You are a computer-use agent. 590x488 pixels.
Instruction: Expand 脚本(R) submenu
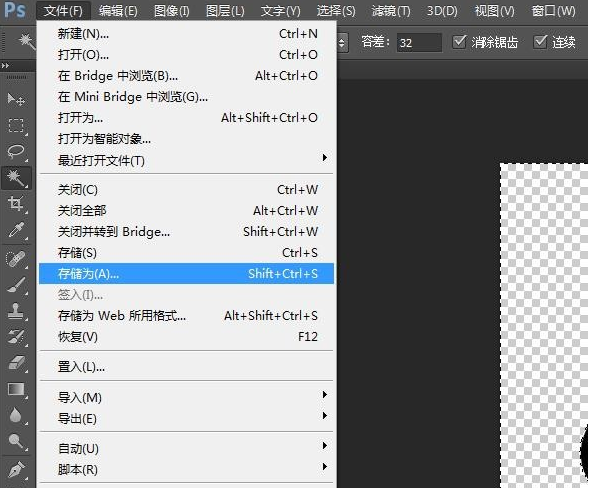(x=187, y=470)
